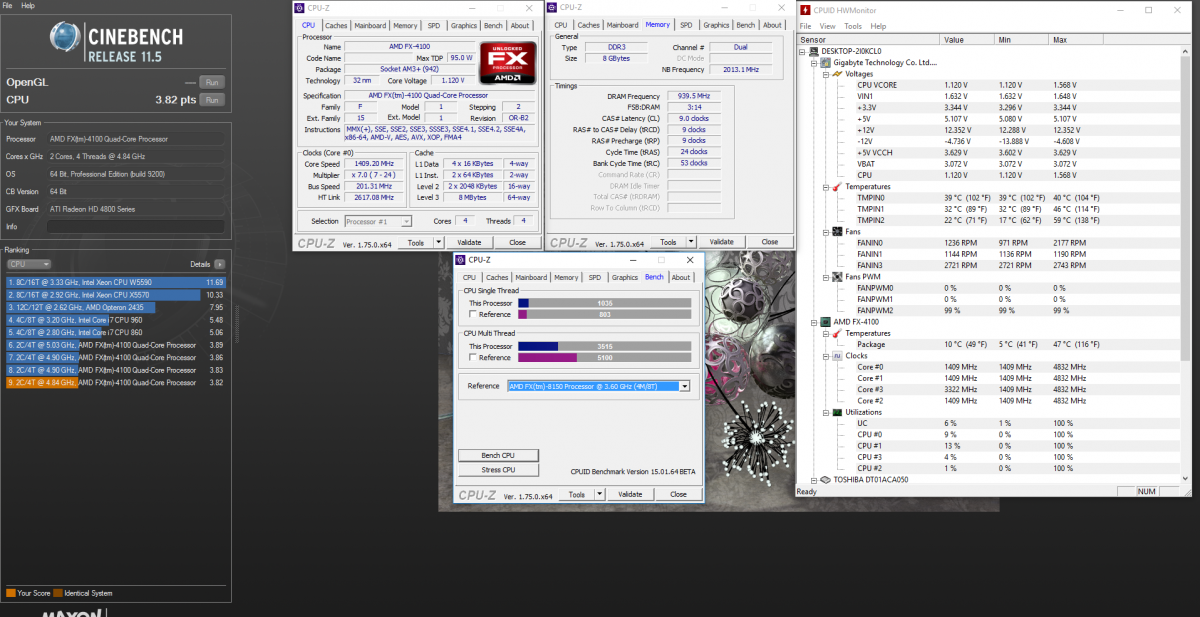The image size is (1200, 617).
Task: Open the File menu in Cinebench
Action: [9, 6]
